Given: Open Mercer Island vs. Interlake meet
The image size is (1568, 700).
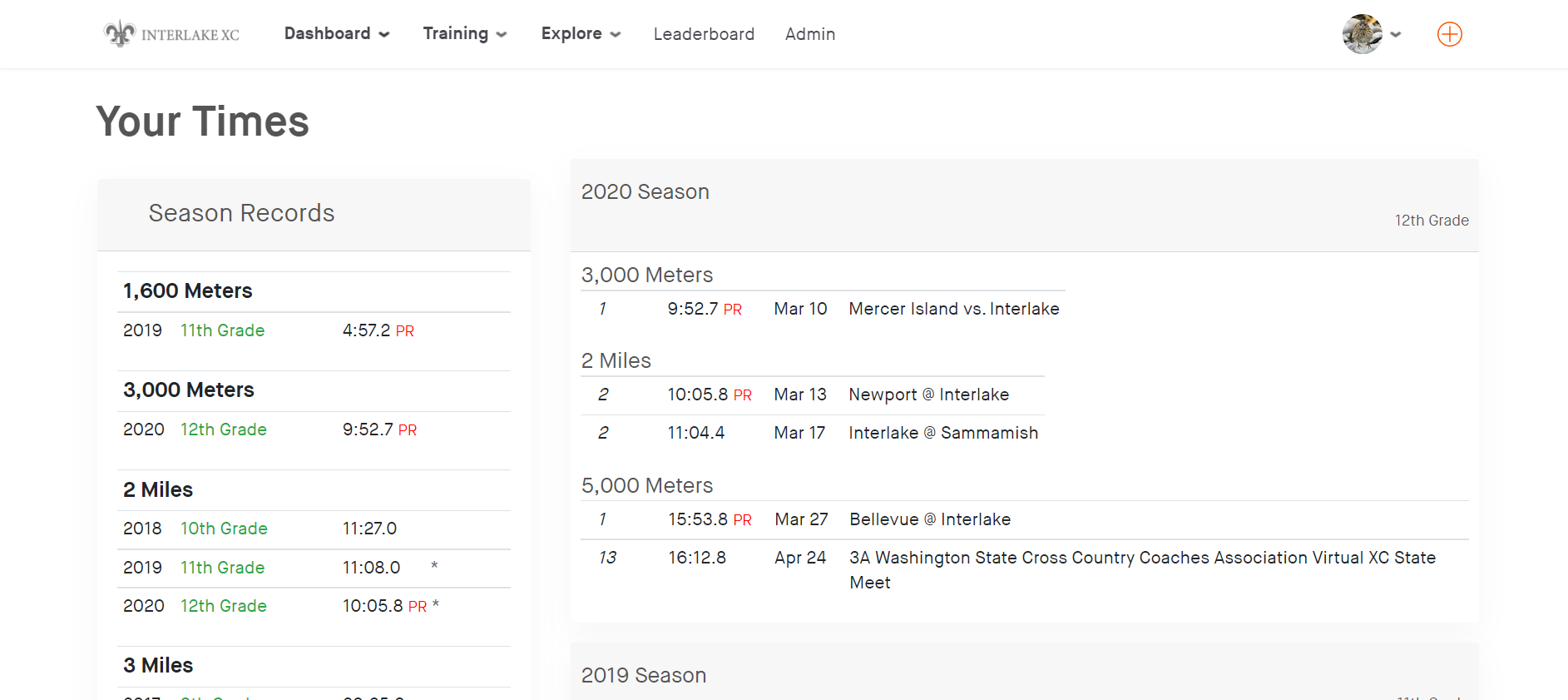Looking at the screenshot, I should 954,309.
